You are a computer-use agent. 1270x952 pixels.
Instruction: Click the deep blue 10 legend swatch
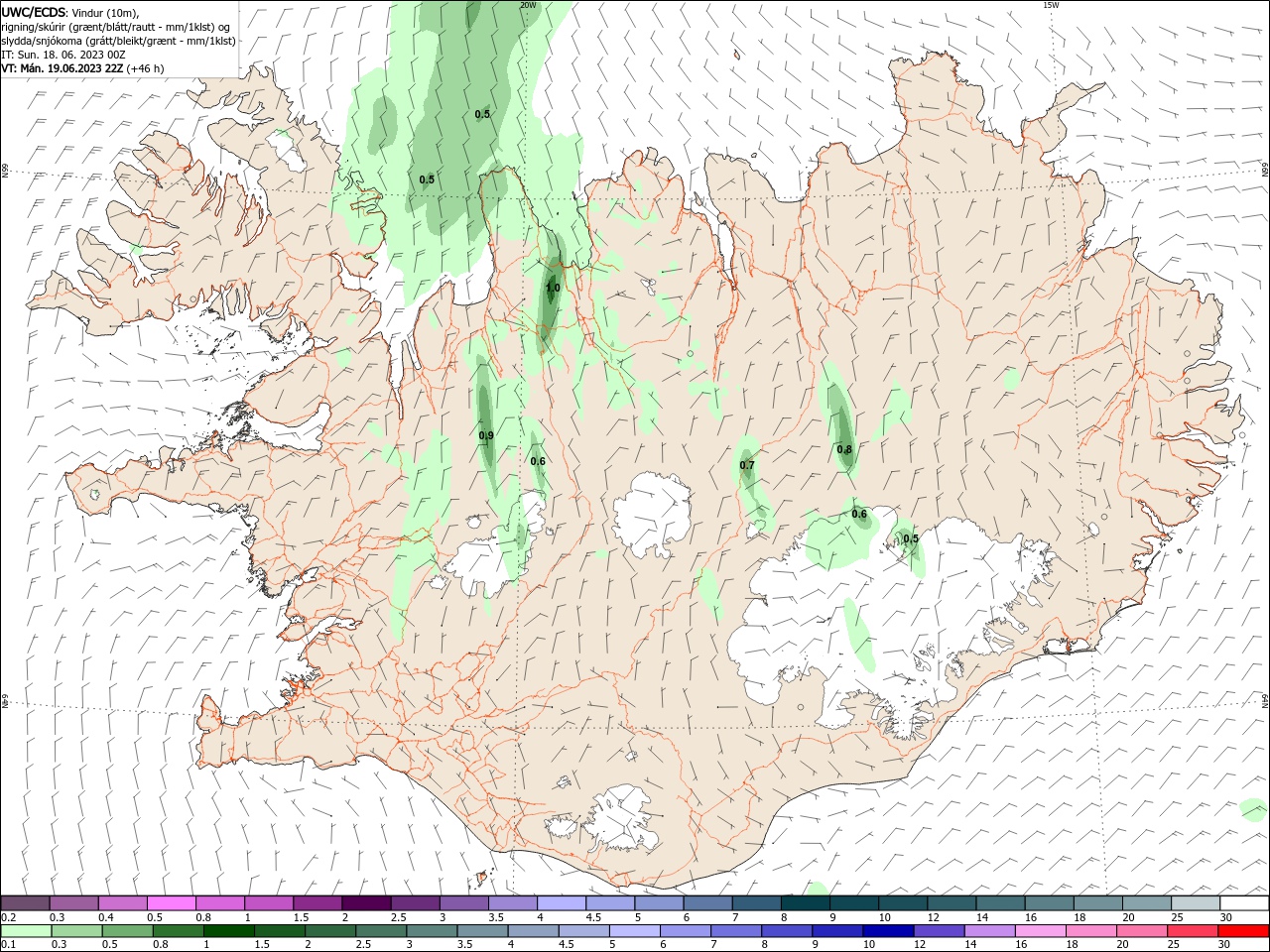tap(887, 931)
